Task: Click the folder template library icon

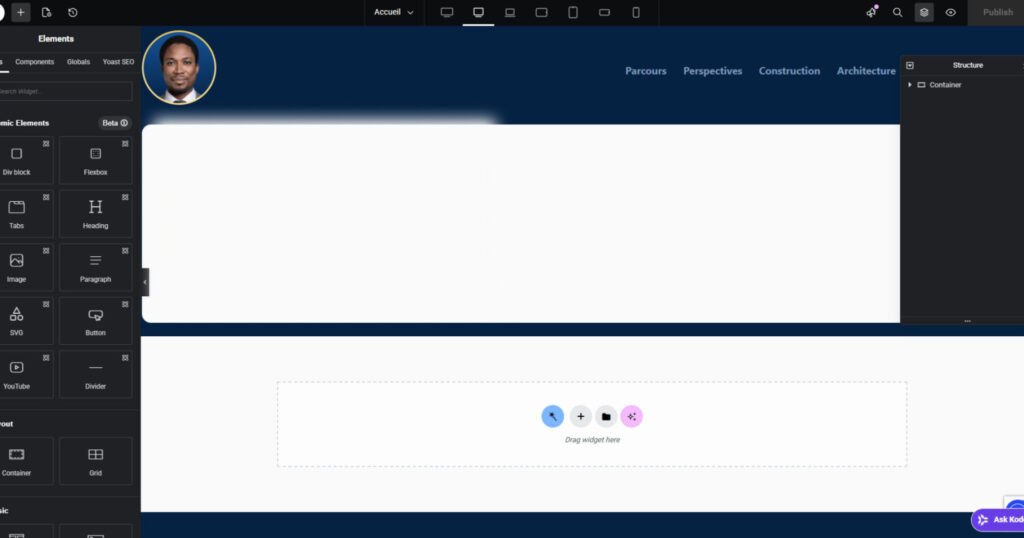Action: (606, 416)
